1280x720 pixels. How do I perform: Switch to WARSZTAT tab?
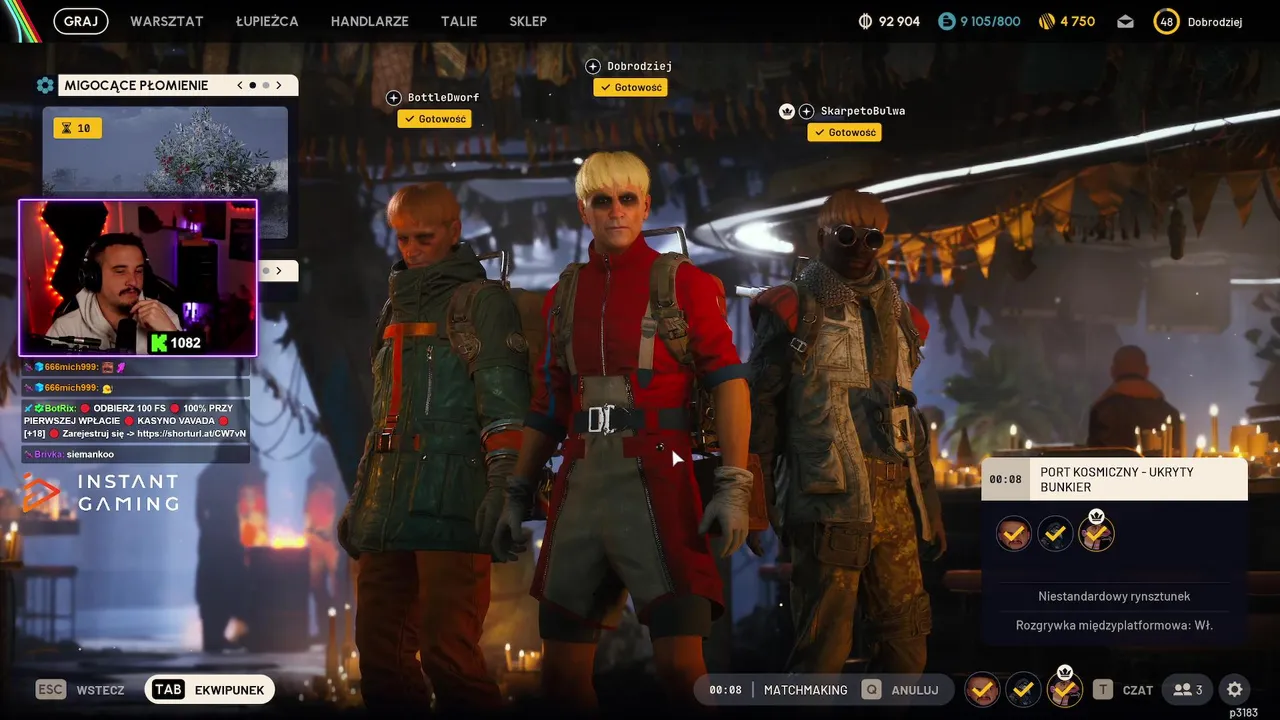[x=167, y=21]
